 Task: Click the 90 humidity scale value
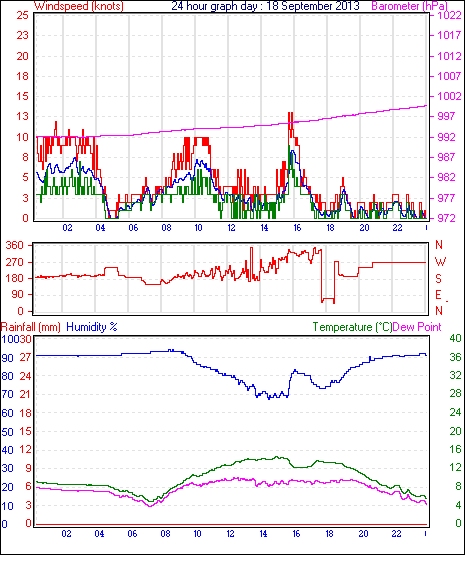pos(7,358)
